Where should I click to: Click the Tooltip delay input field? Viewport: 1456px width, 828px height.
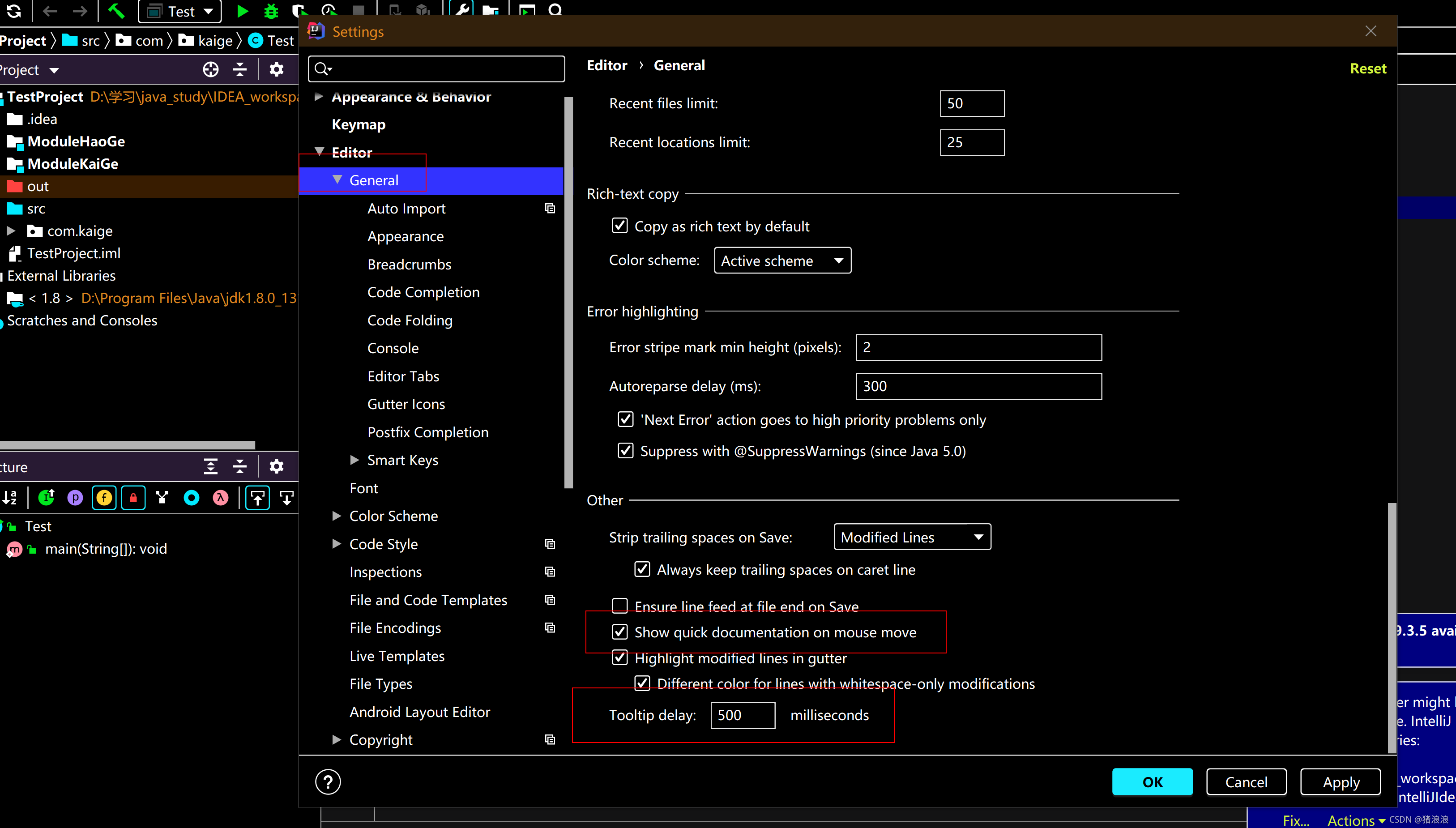pos(743,715)
